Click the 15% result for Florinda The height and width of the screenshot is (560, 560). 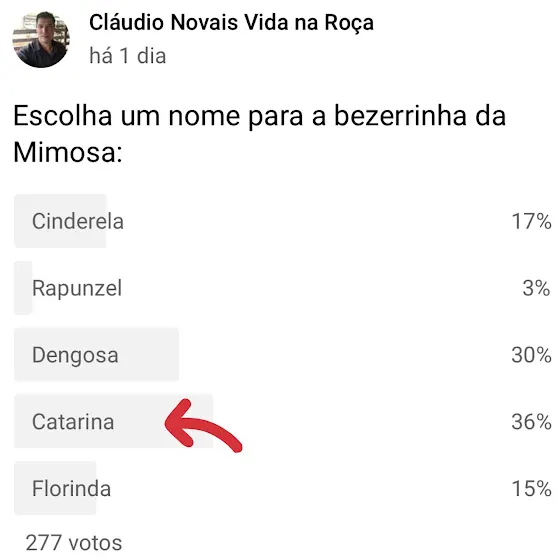click(x=531, y=489)
